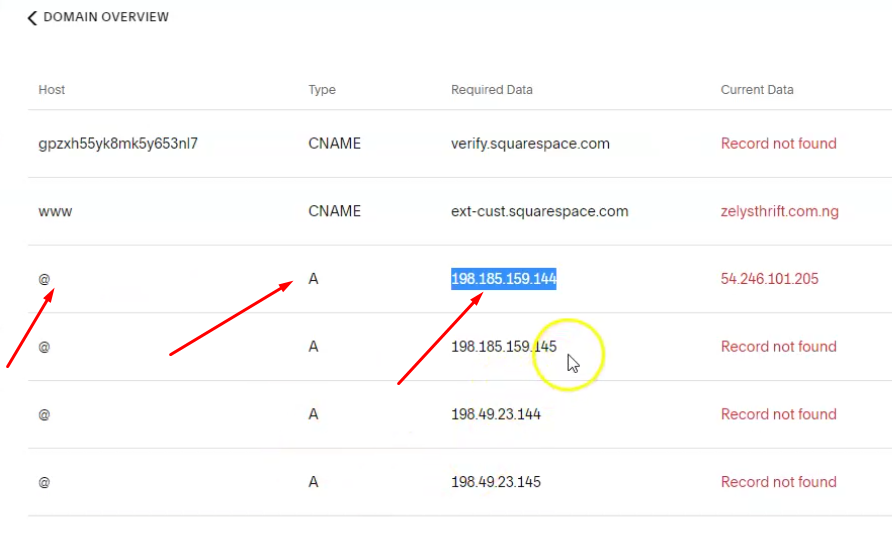Viewport: 892px width, 541px height.
Task: Select IP address 198.49.23.144
Action: [x=495, y=414]
